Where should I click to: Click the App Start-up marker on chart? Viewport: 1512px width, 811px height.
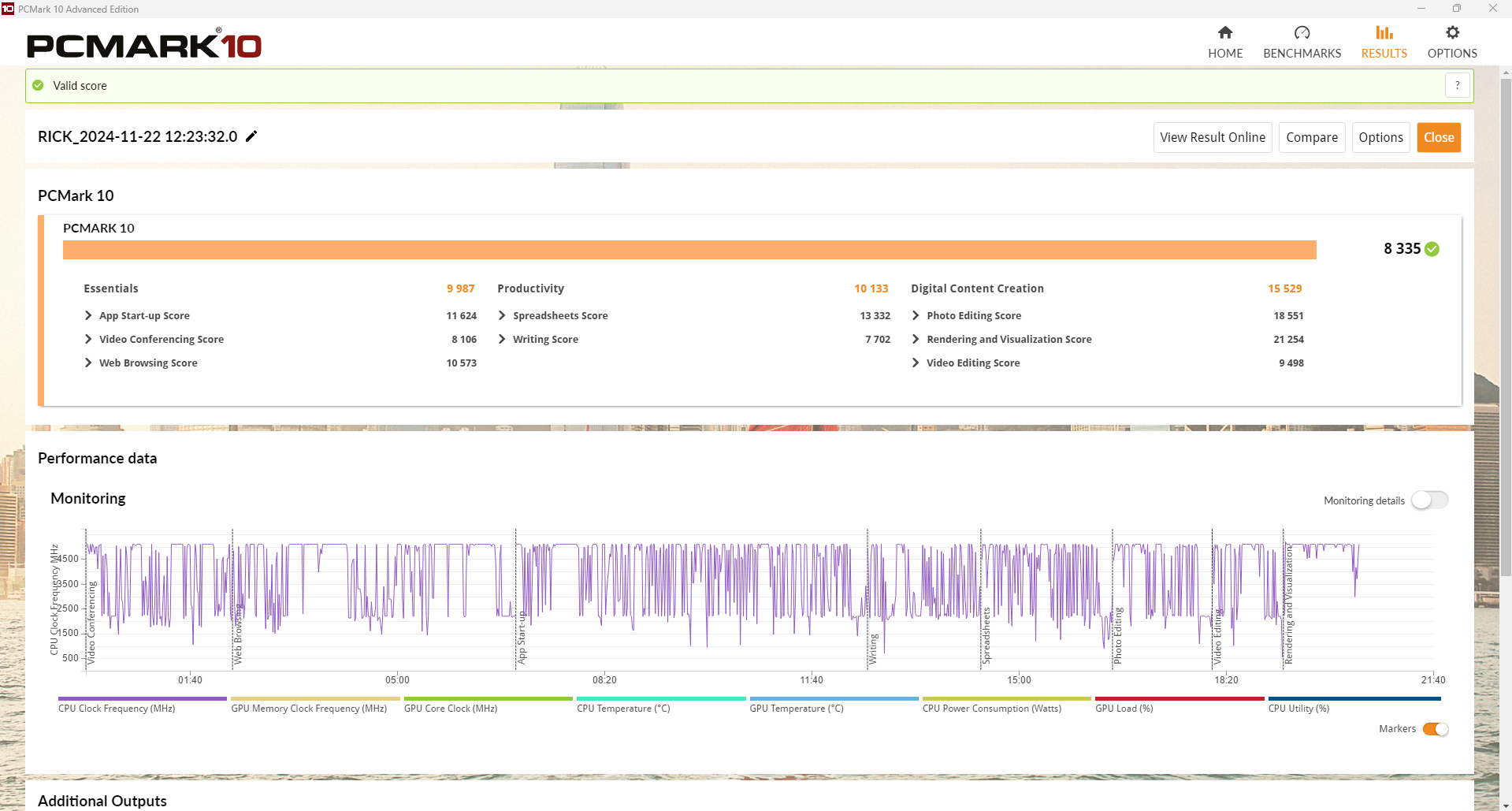point(521,638)
